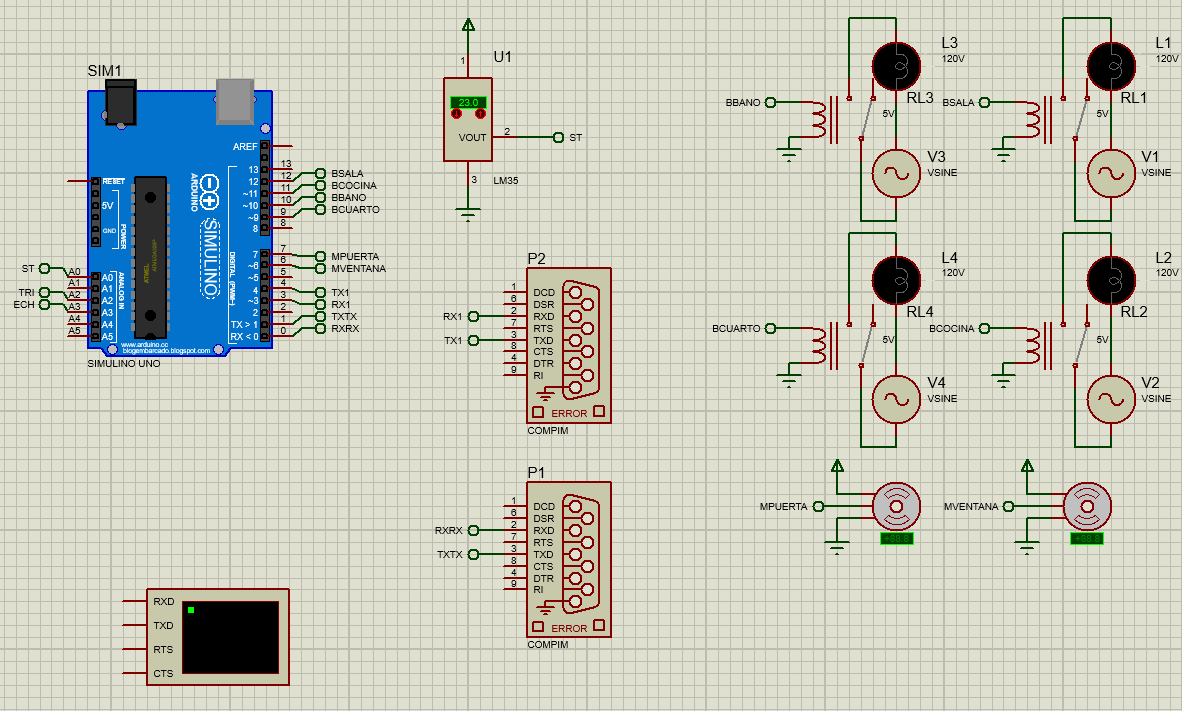Click the MVENTANA terminal at the servo
1182x711 pixels.
click(x=1009, y=507)
